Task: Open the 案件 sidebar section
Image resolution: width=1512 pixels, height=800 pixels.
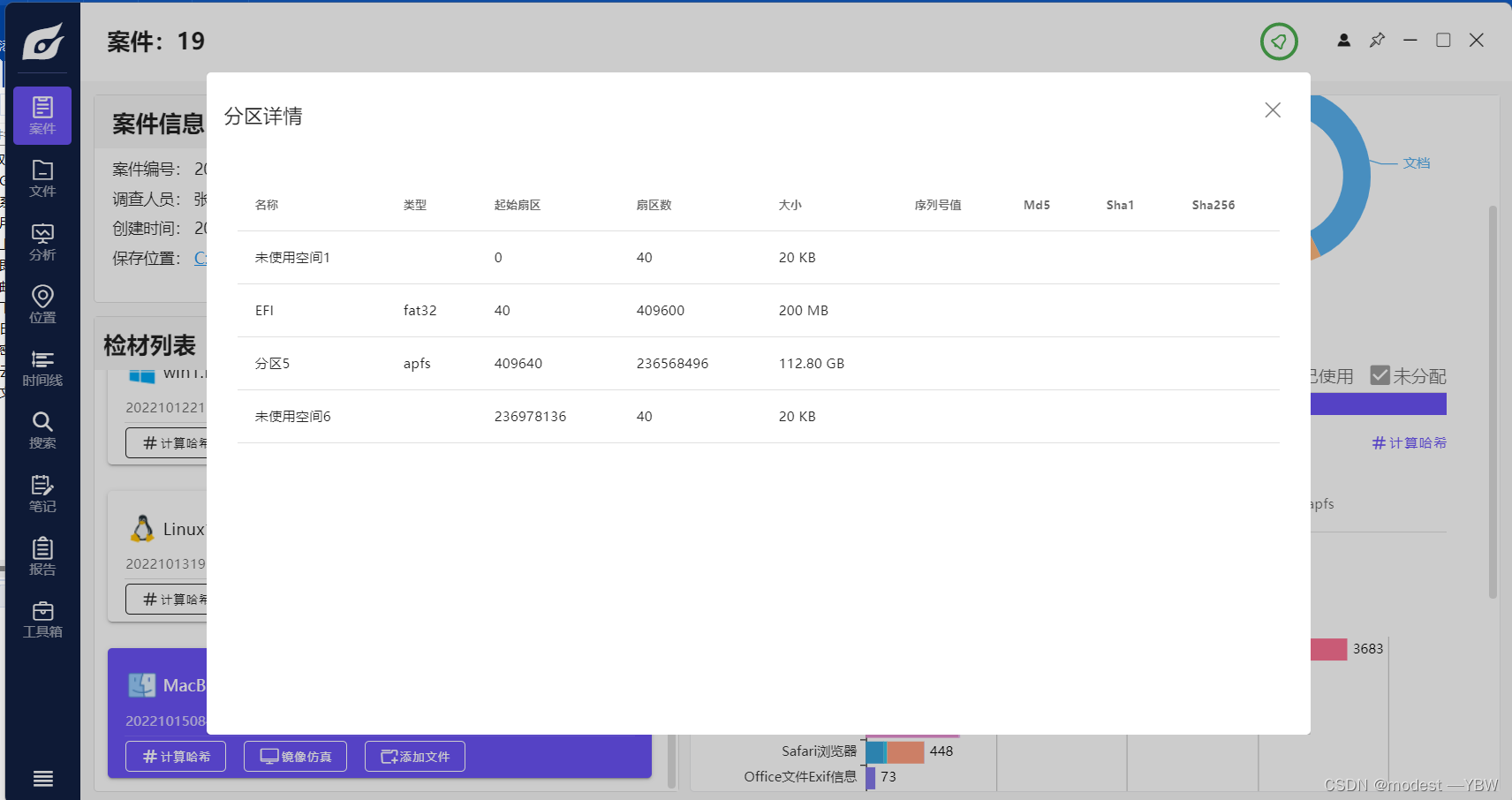Action: click(42, 116)
